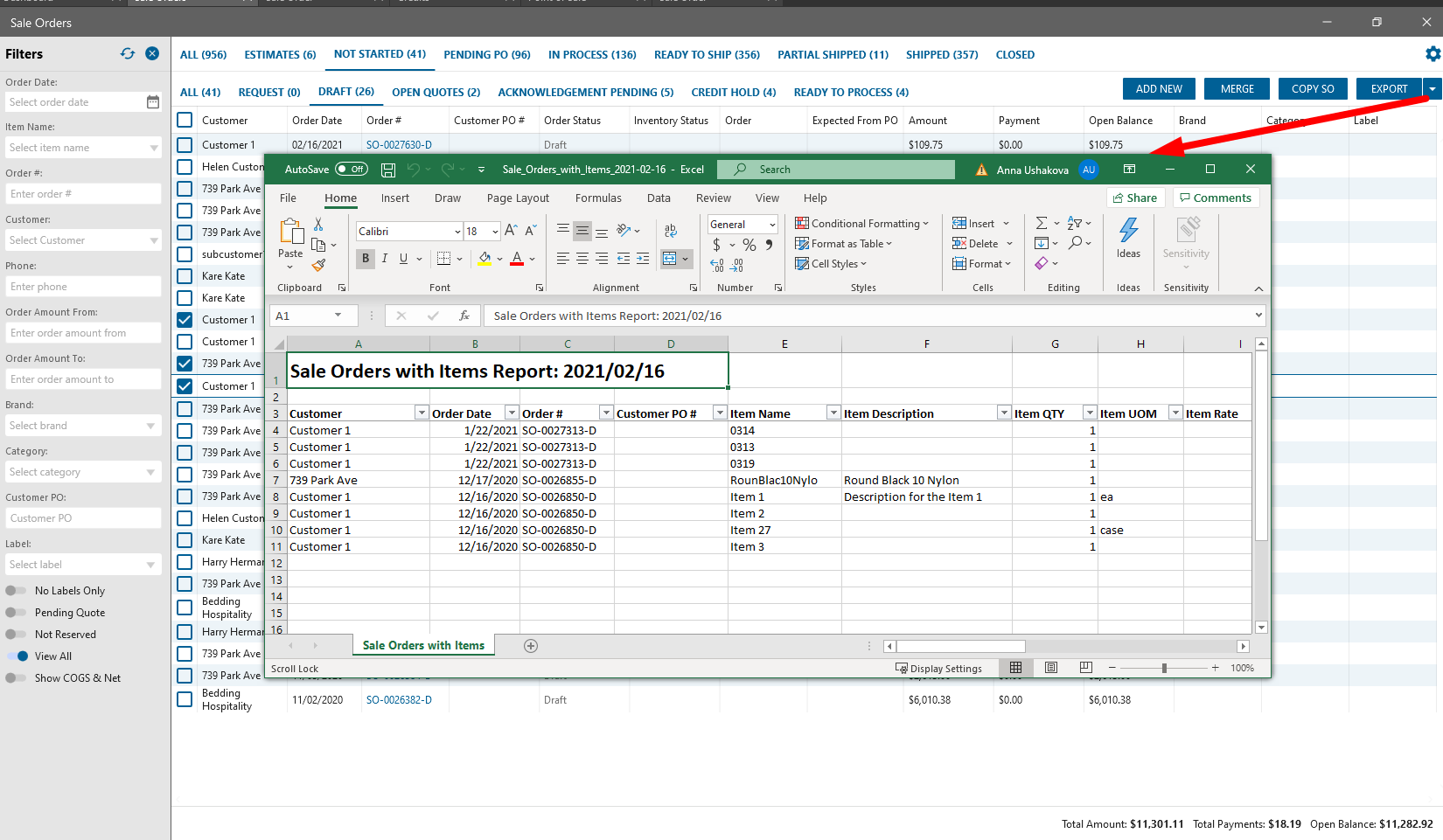Open the Select brand dropdown
Screen dimensions: 1443x840
coord(82,426)
